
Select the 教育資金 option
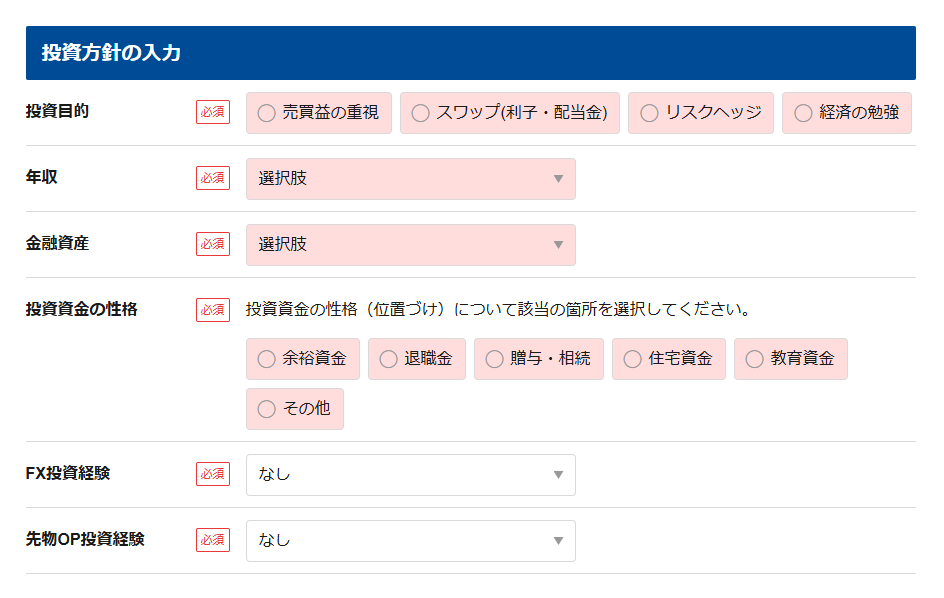pyautogui.click(x=754, y=359)
